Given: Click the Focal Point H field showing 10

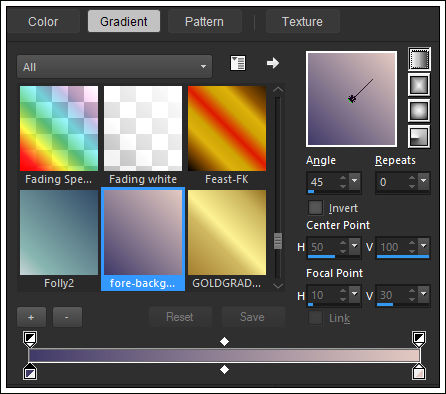Looking at the screenshot, I should pyautogui.click(x=323, y=295).
